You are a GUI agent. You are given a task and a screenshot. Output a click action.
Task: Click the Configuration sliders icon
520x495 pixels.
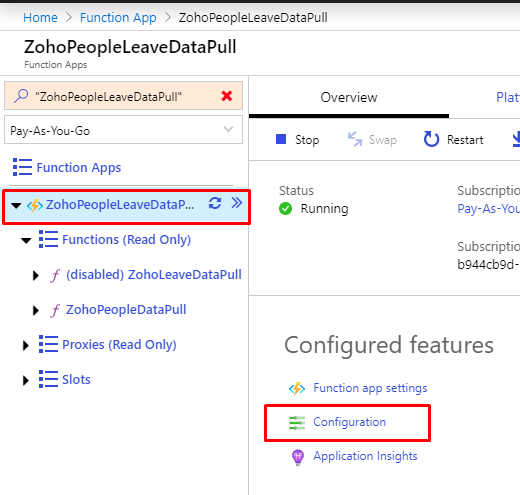(x=297, y=423)
